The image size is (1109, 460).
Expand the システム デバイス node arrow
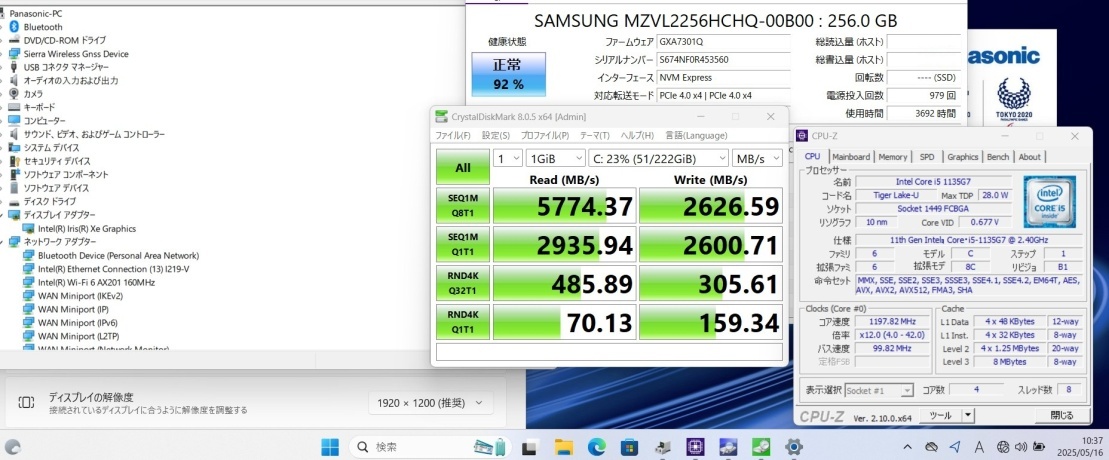pyautogui.click(x=2, y=148)
